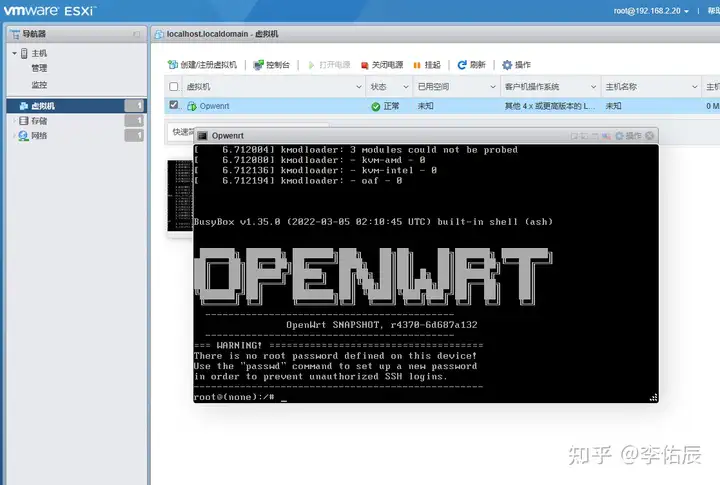
Task: Minimize navigator with its header pin icon
Action: coord(136,34)
